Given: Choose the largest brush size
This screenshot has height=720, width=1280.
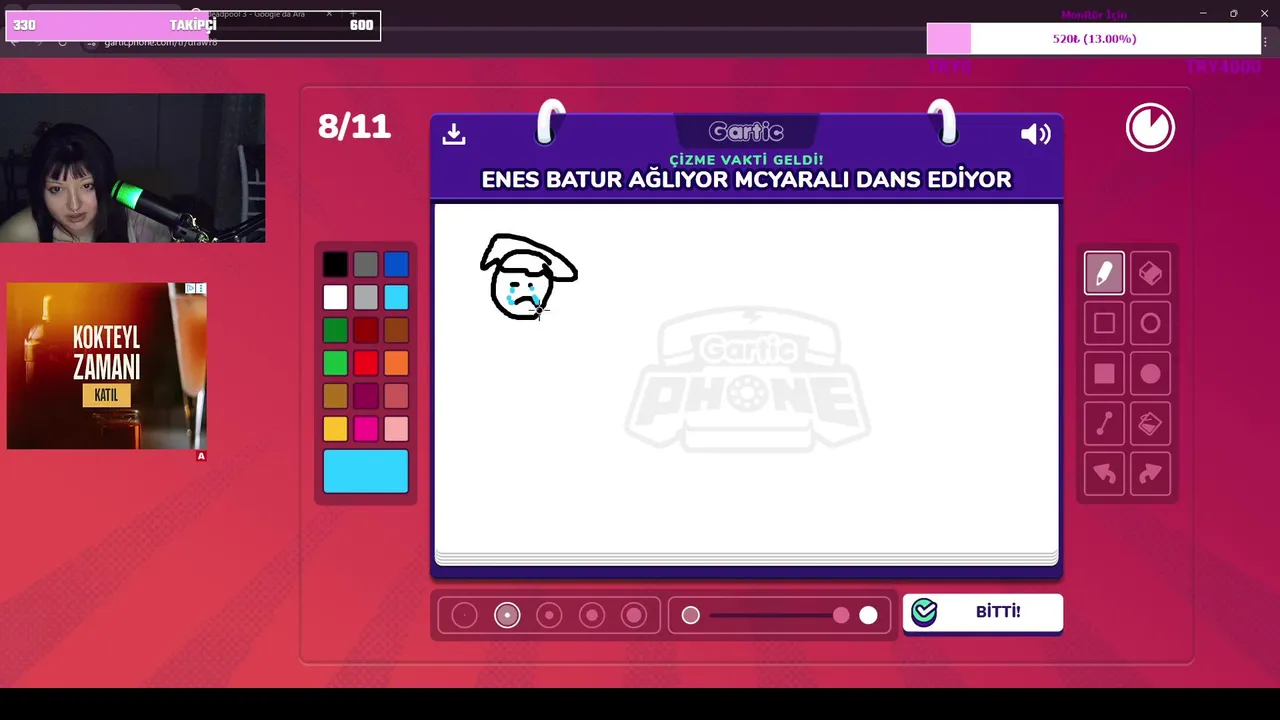Looking at the screenshot, I should coord(634,615).
